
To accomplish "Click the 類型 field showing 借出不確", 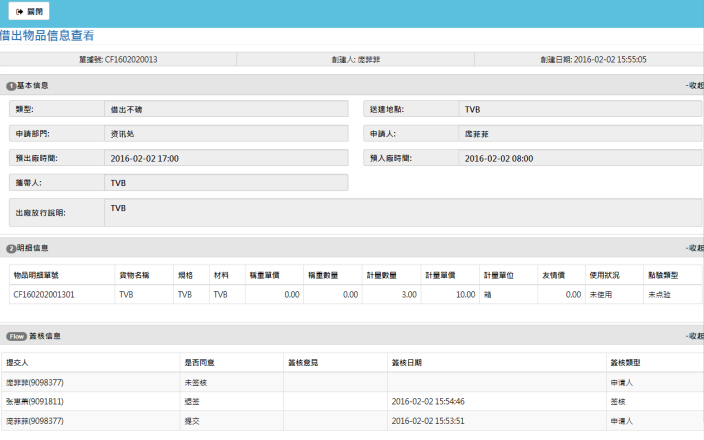I will pyautogui.click(x=225, y=108).
